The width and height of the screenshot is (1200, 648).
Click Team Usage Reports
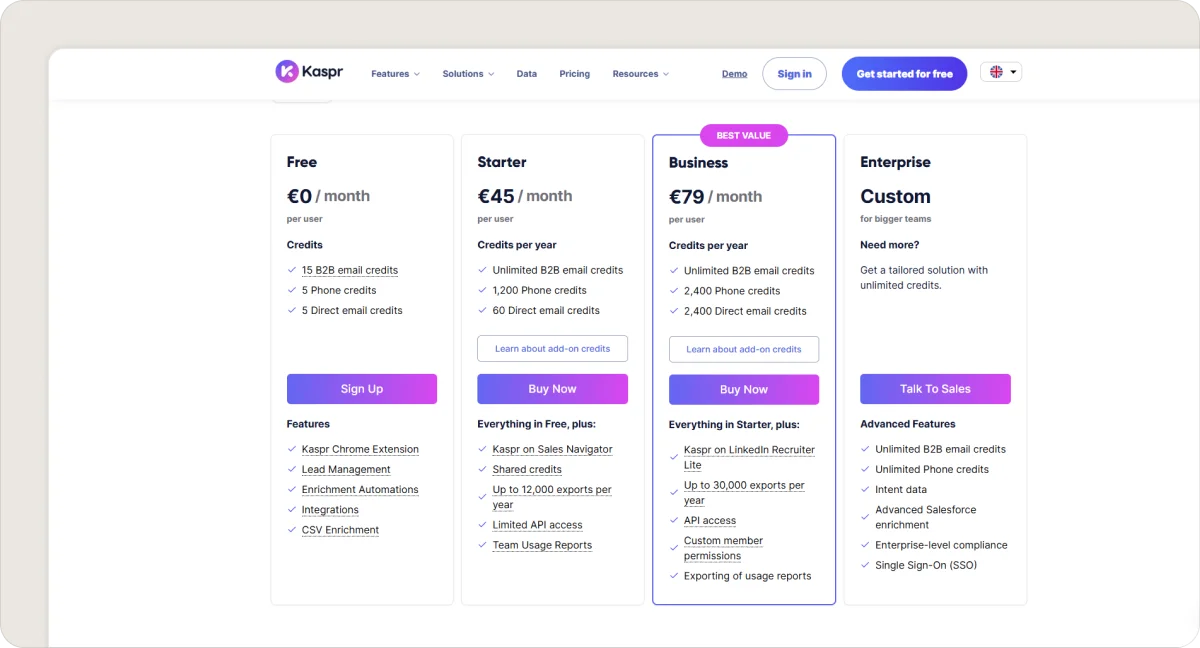[x=542, y=545]
